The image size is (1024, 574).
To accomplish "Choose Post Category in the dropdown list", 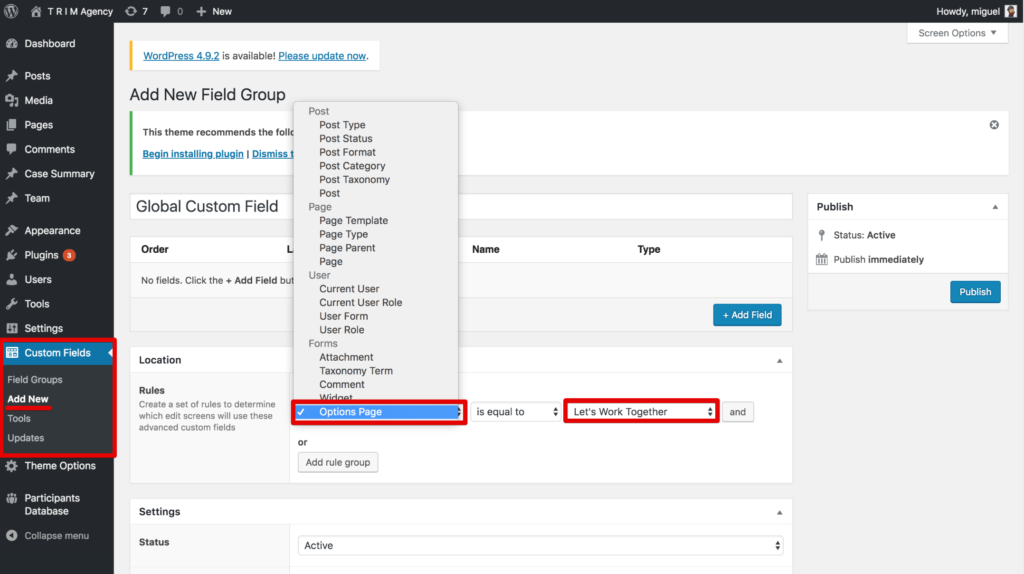I will coord(352,166).
